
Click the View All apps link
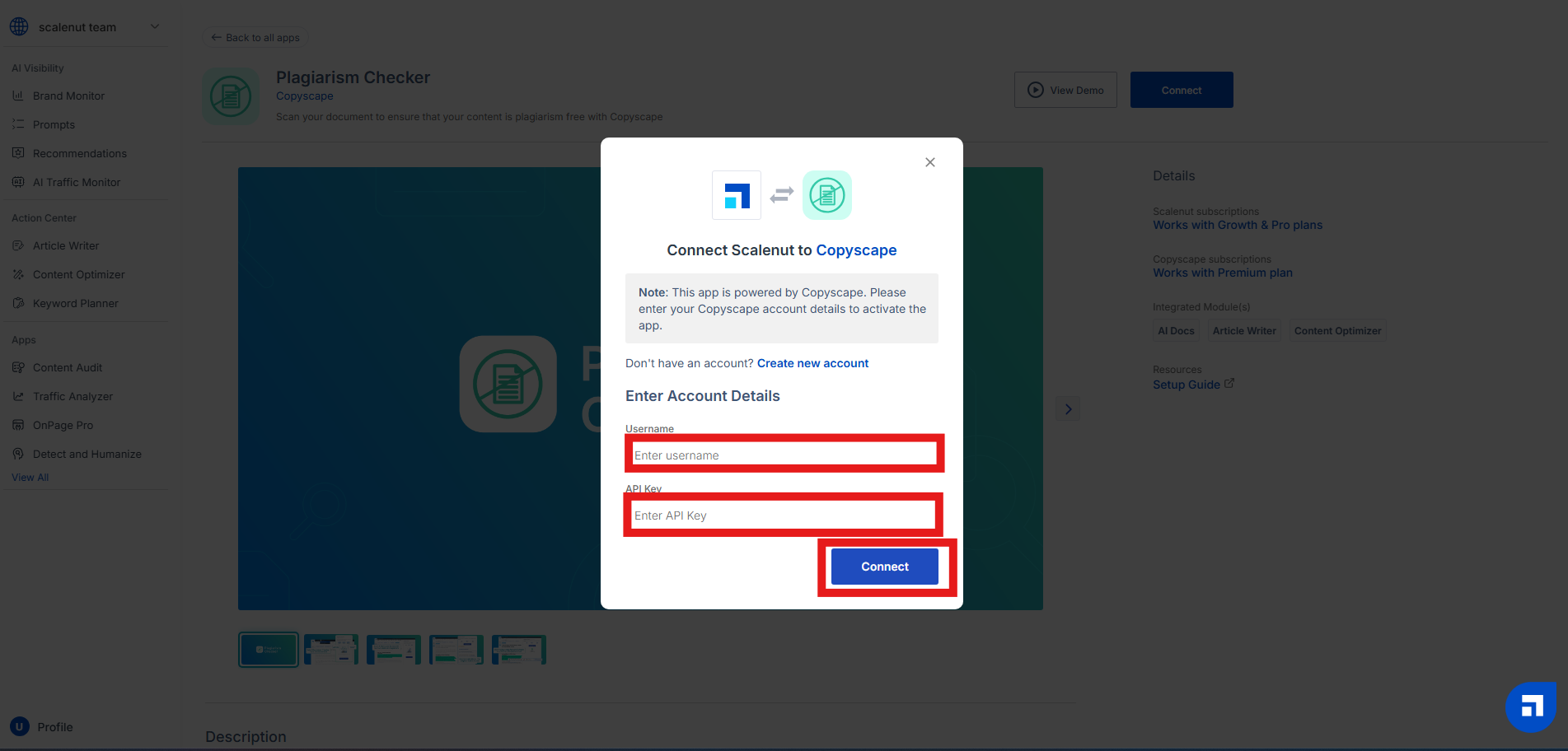pyautogui.click(x=30, y=478)
